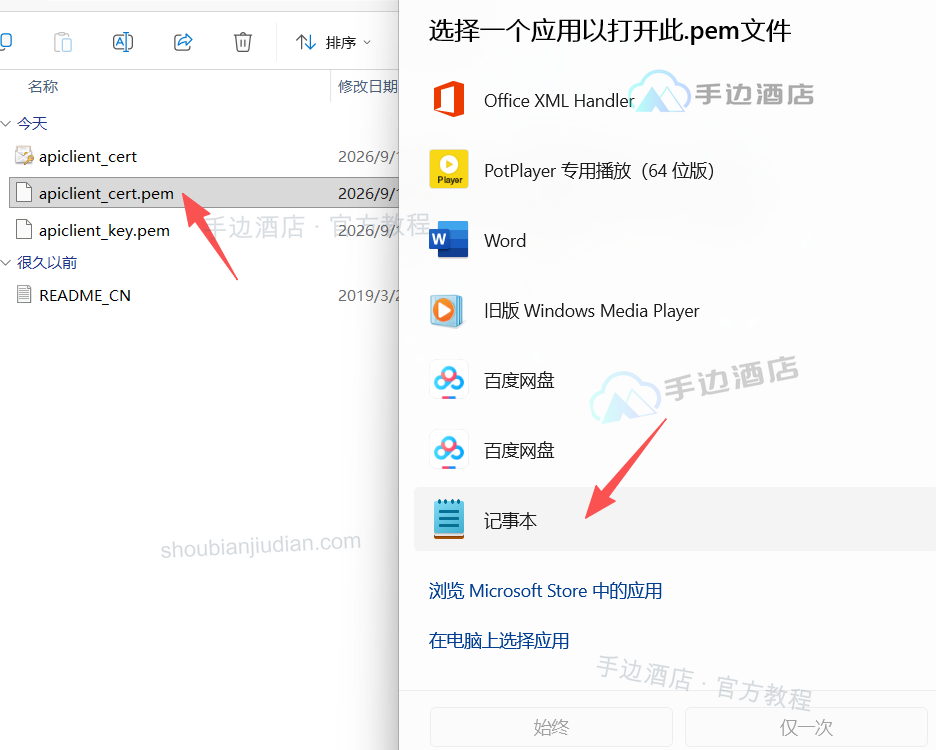Click the date cell of apiclient_key.pem

[x=368, y=230]
